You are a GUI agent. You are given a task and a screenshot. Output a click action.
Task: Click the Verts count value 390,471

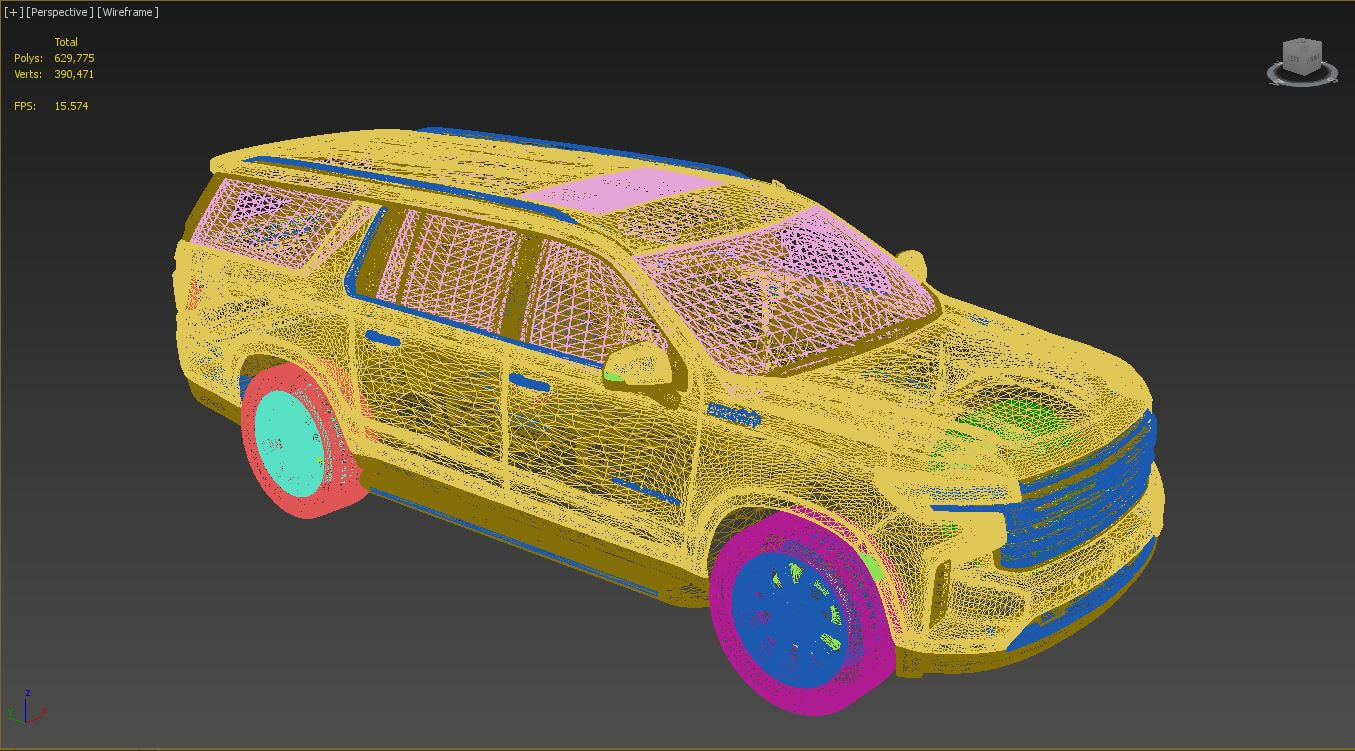click(75, 74)
